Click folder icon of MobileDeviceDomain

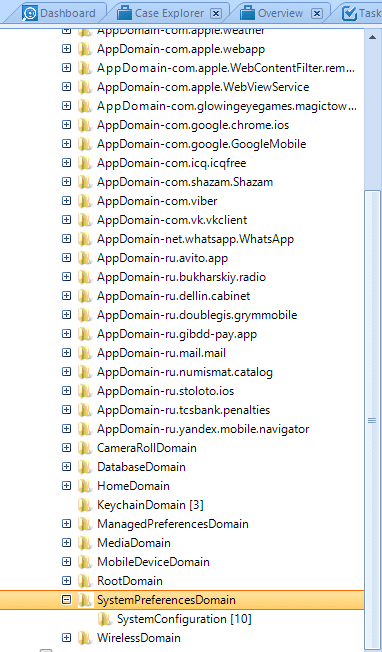84,562
